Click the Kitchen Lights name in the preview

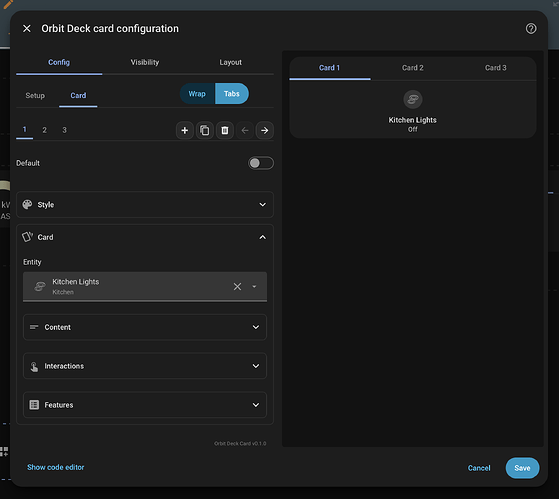(412, 120)
